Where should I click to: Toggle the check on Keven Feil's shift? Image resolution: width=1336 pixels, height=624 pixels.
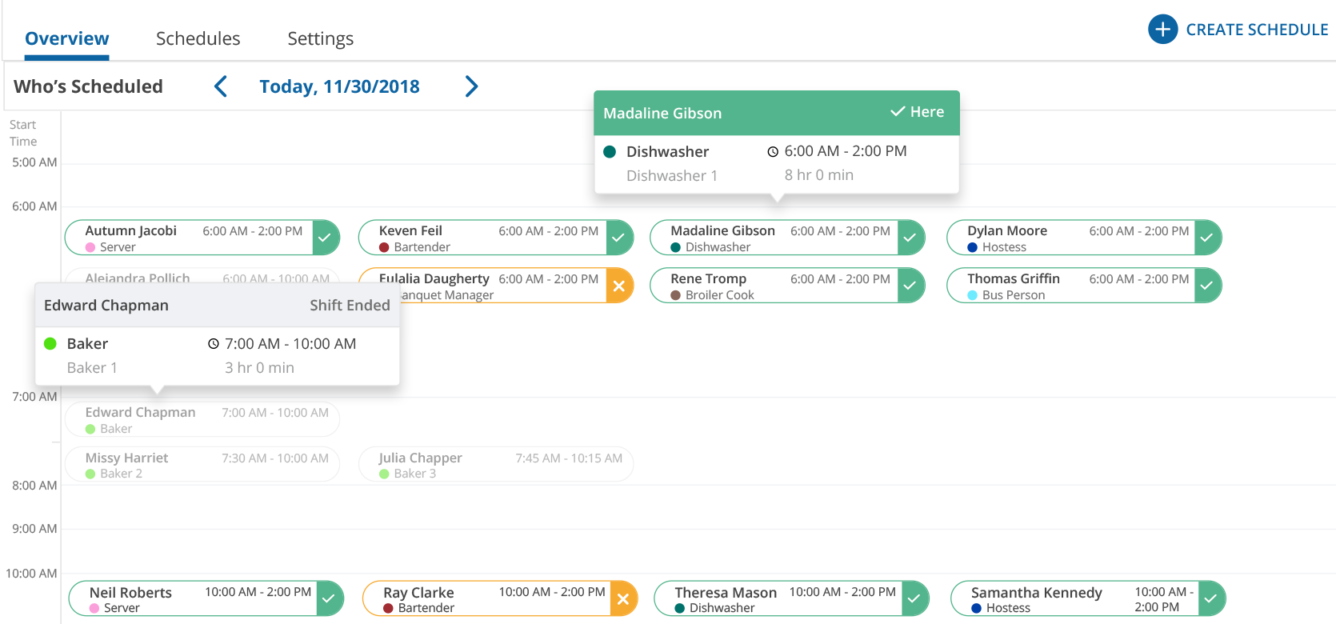(x=619, y=238)
